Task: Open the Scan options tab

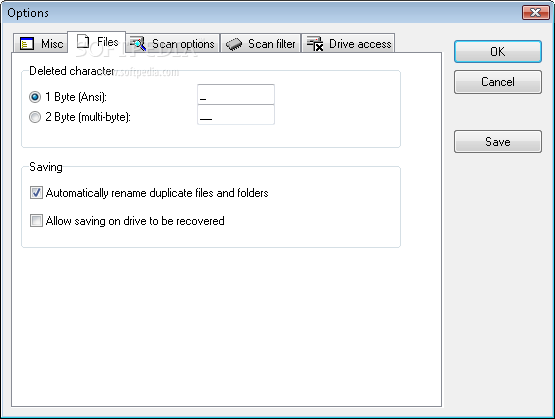Action: (x=172, y=44)
